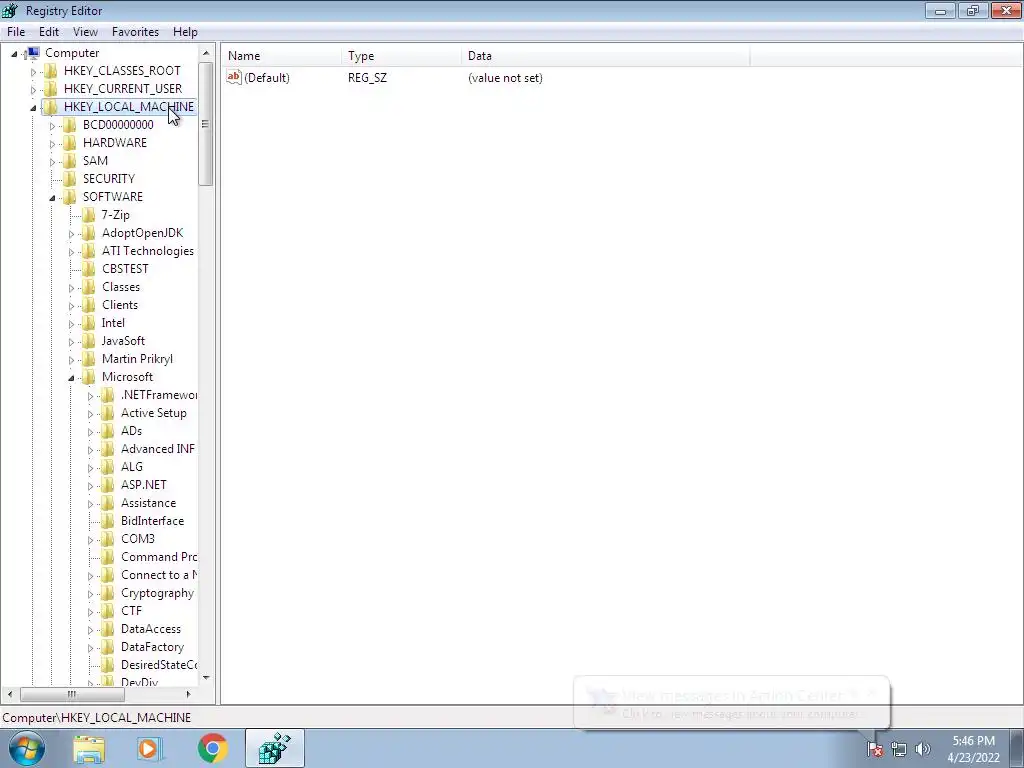This screenshot has height=768, width=1024.
Task: Click the 7-Zip folder icon
Action: coord(89,215)
